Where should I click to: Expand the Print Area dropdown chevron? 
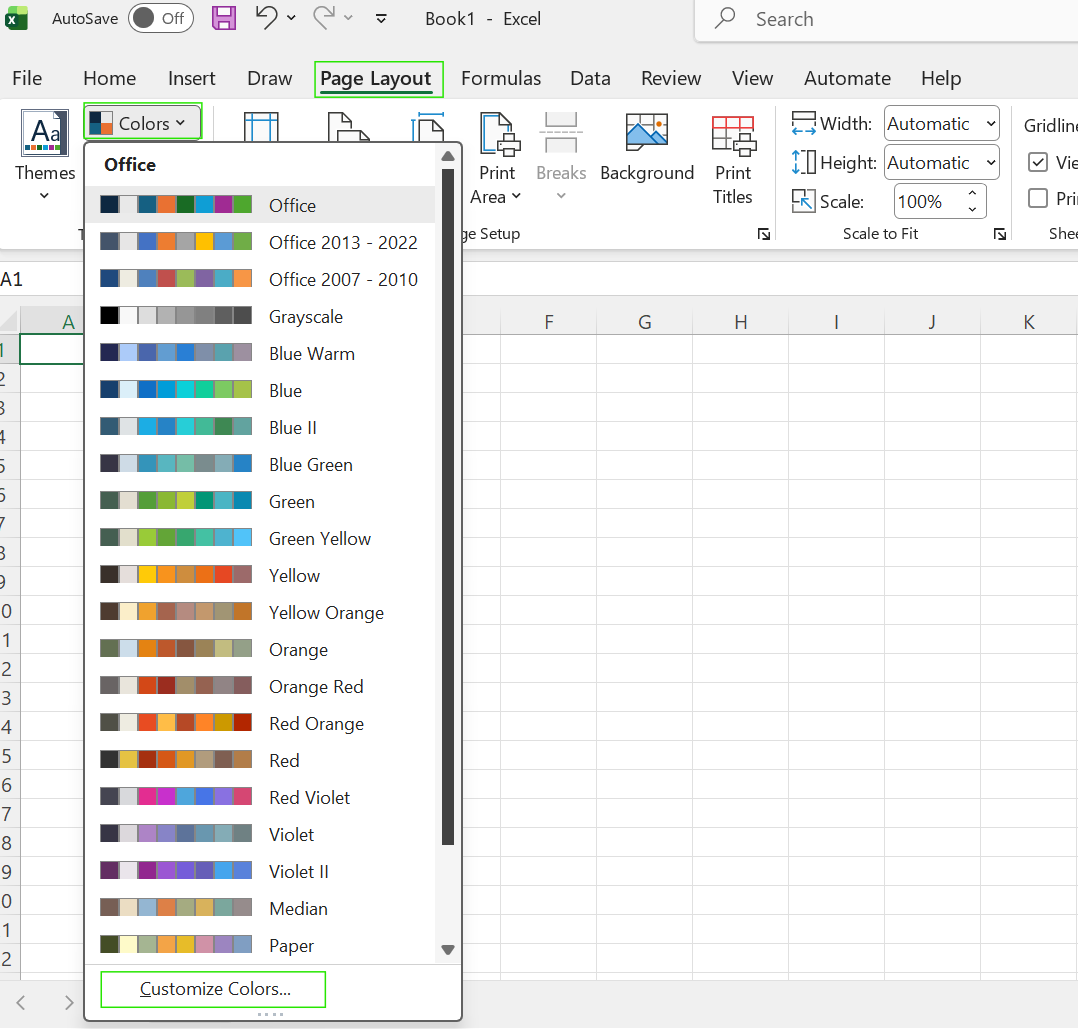[516, 197]
